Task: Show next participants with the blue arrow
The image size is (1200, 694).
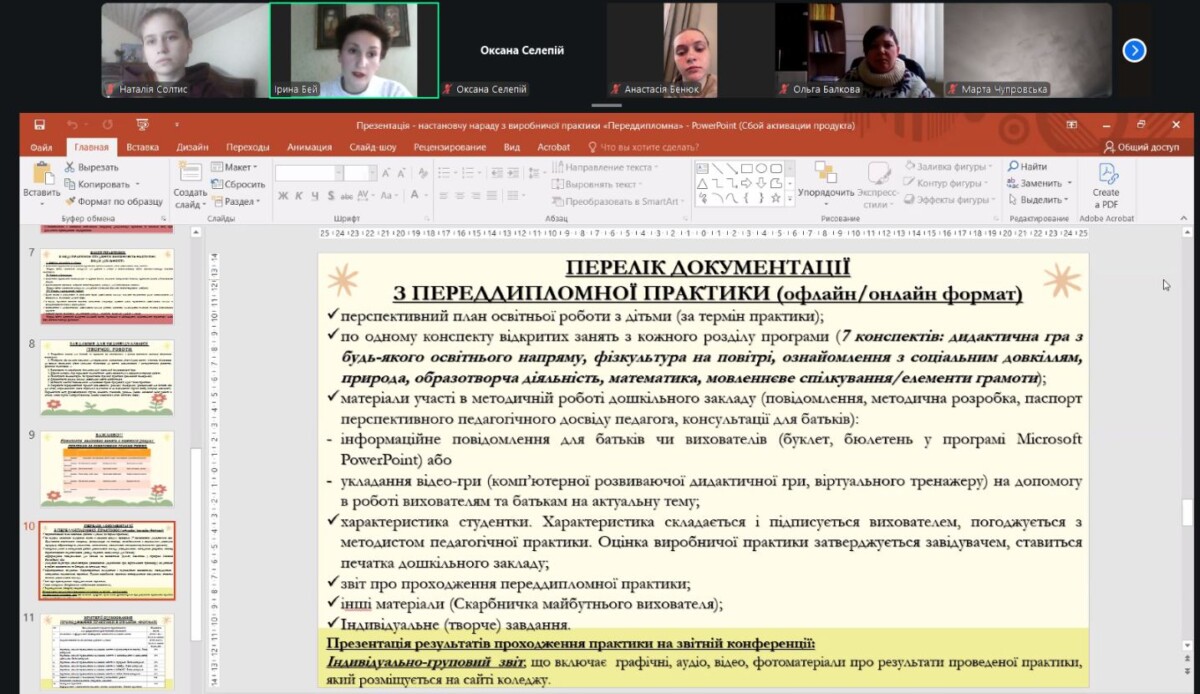Action: click(1134, 50)
